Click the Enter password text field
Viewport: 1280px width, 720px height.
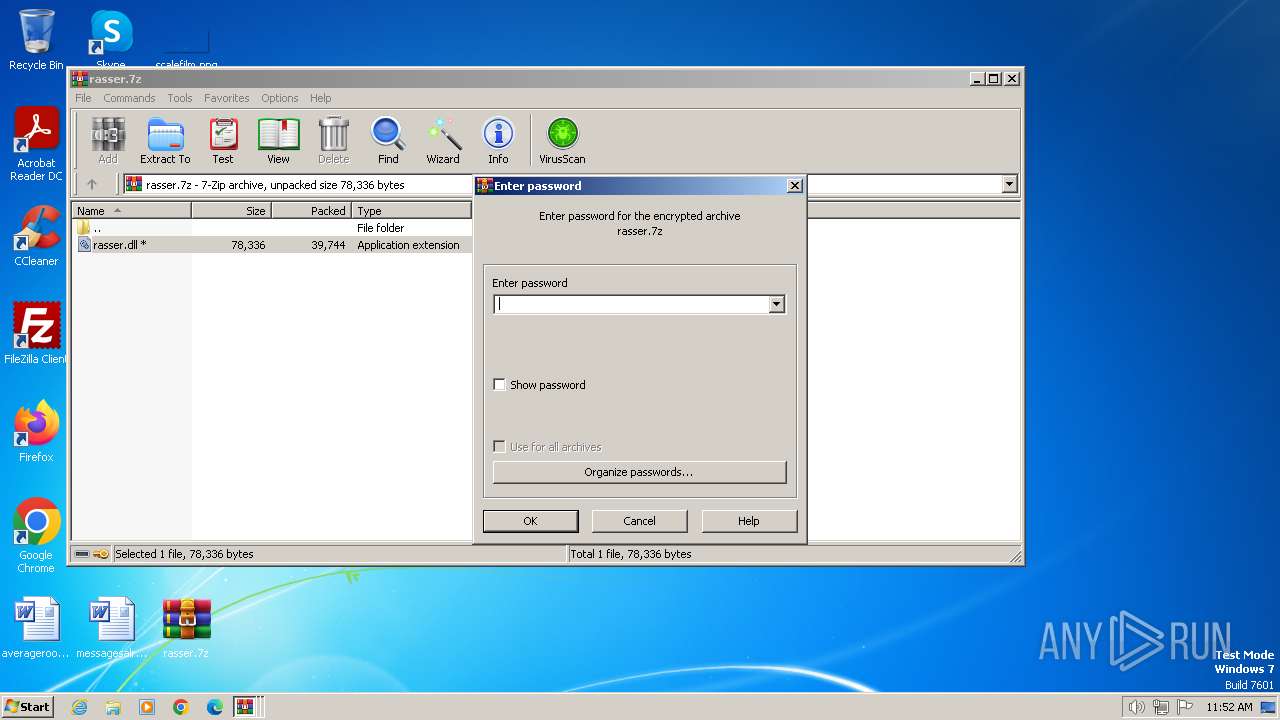(631, 305)
